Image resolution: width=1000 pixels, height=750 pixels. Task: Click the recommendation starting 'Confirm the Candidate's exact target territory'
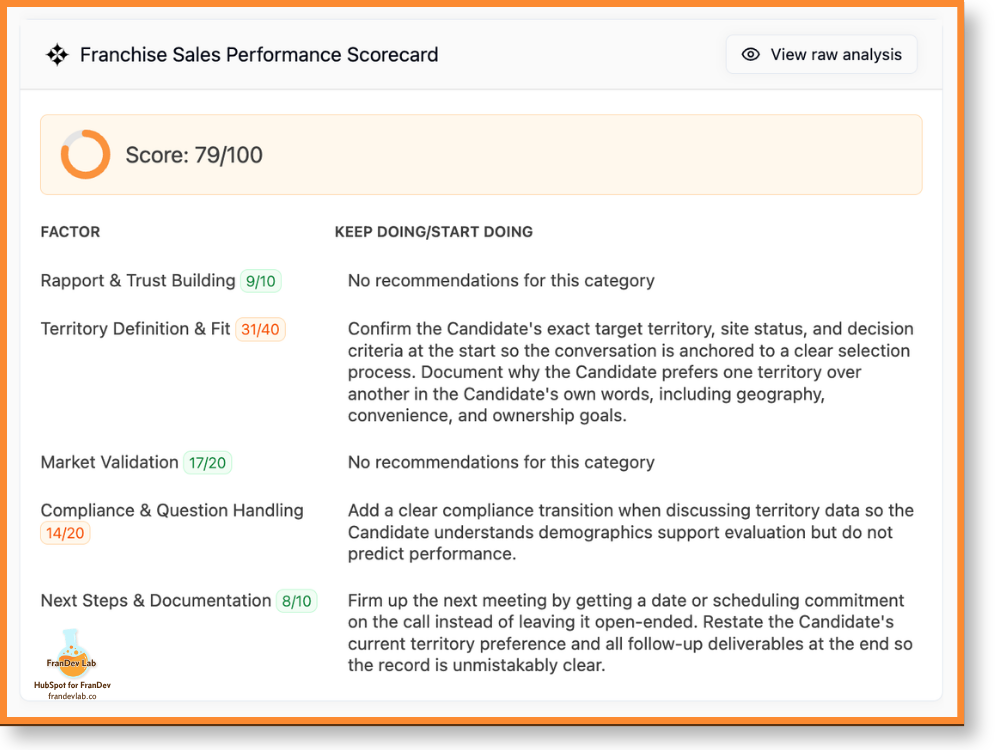click(631, 372)
